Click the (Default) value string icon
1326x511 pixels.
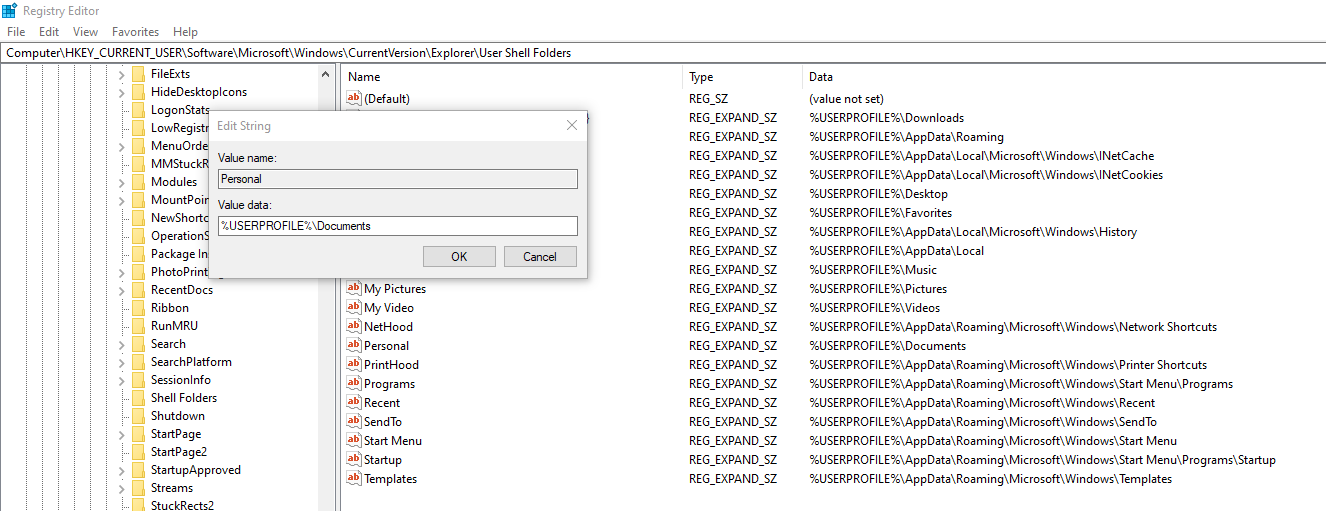click(x=353, y=99)
